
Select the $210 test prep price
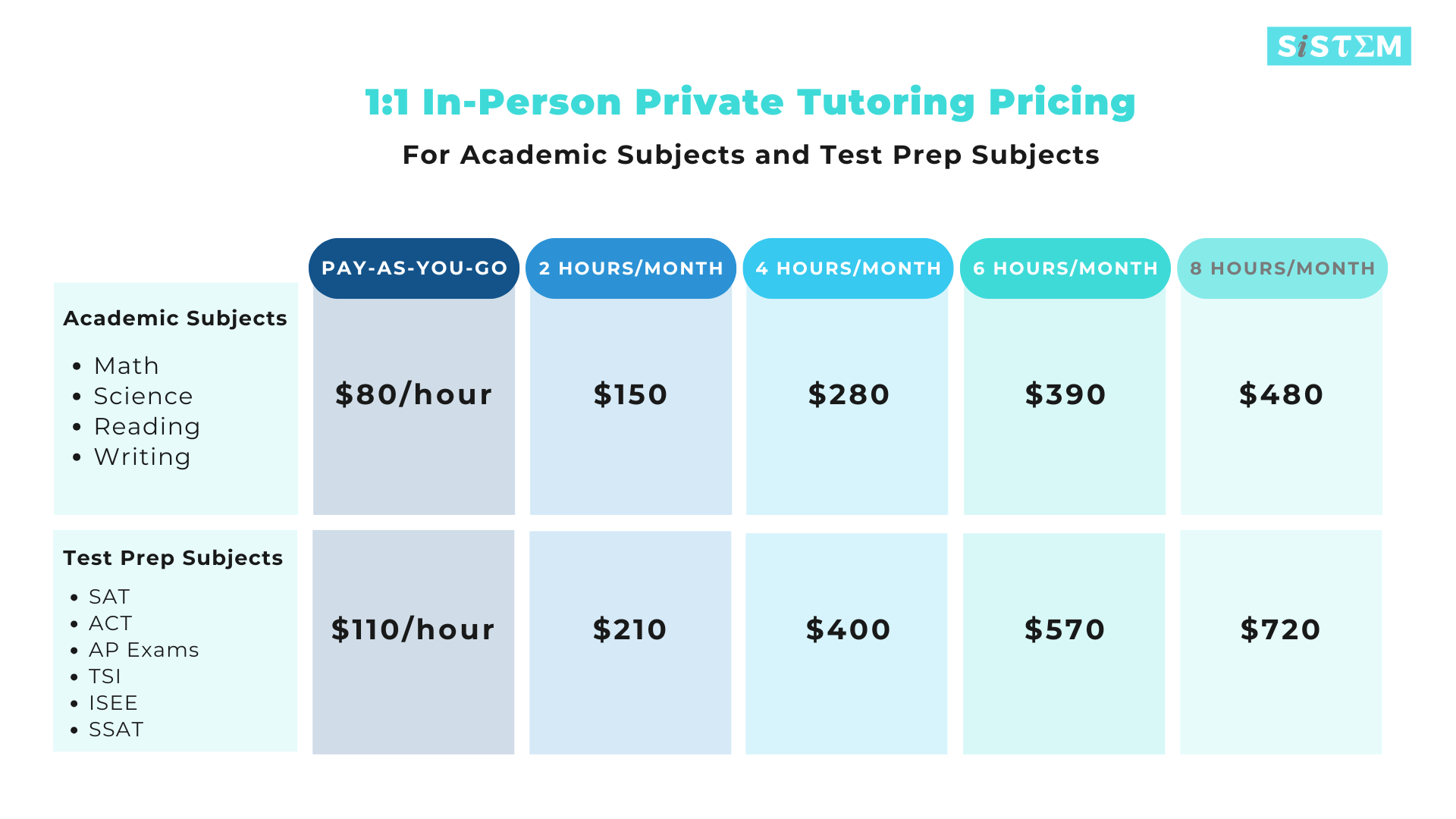pyautogui.click(x=629, y=630)
